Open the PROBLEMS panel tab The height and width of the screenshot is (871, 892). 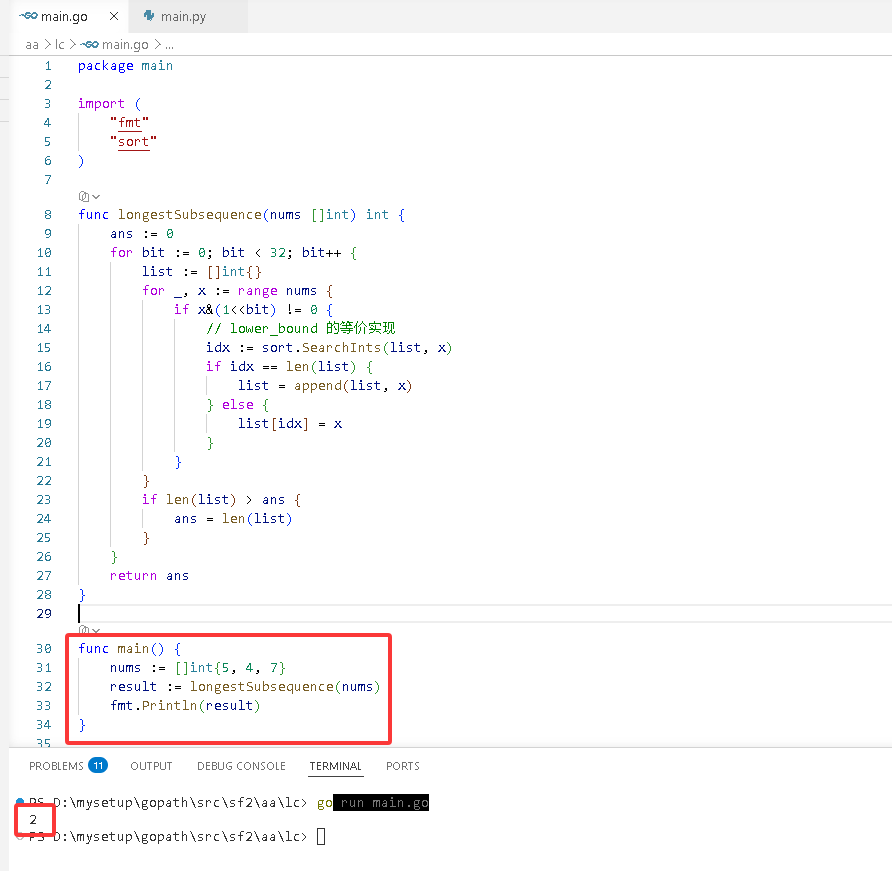56,766
